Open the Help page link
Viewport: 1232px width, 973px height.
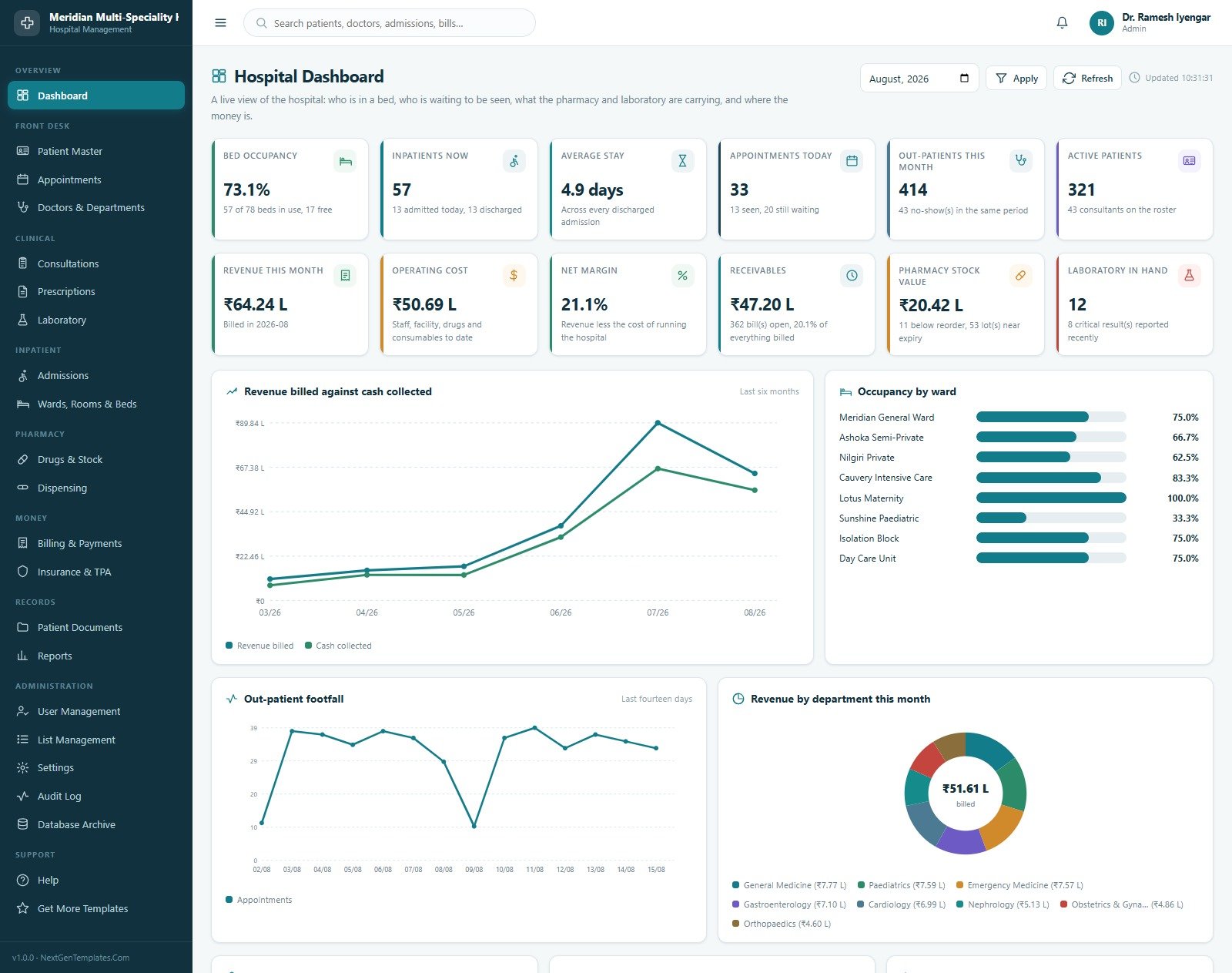point(96,880)
